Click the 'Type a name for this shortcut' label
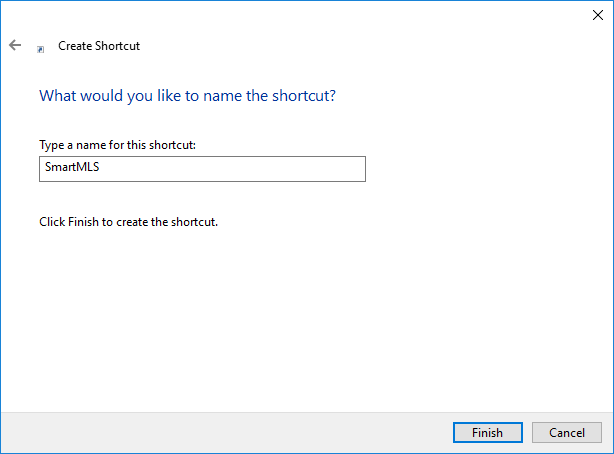The image size is (614, 454). (117, 145)
